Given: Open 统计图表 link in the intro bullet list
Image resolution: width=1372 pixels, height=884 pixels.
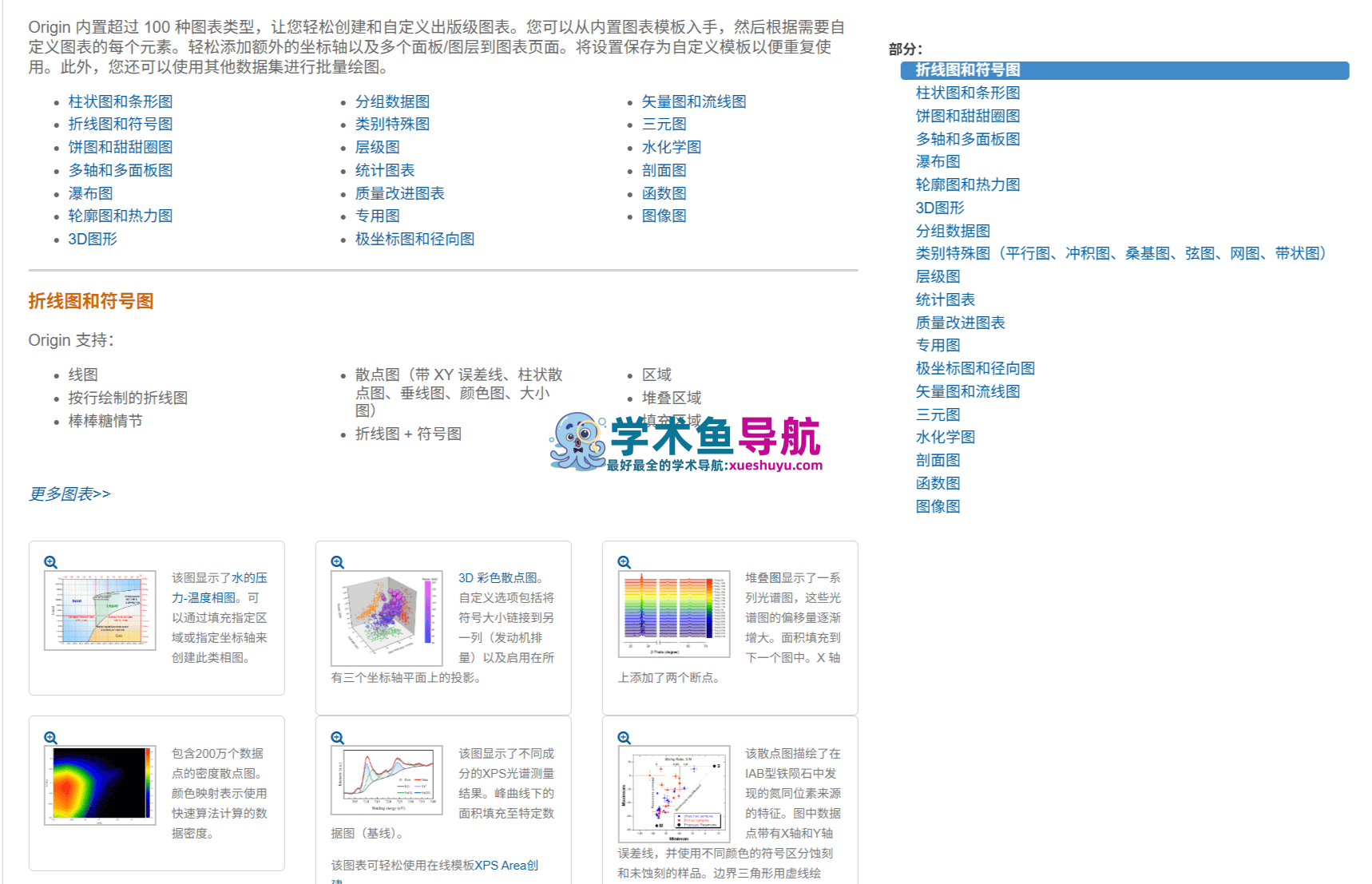Looking at the screenshot, I should (385, 171).
